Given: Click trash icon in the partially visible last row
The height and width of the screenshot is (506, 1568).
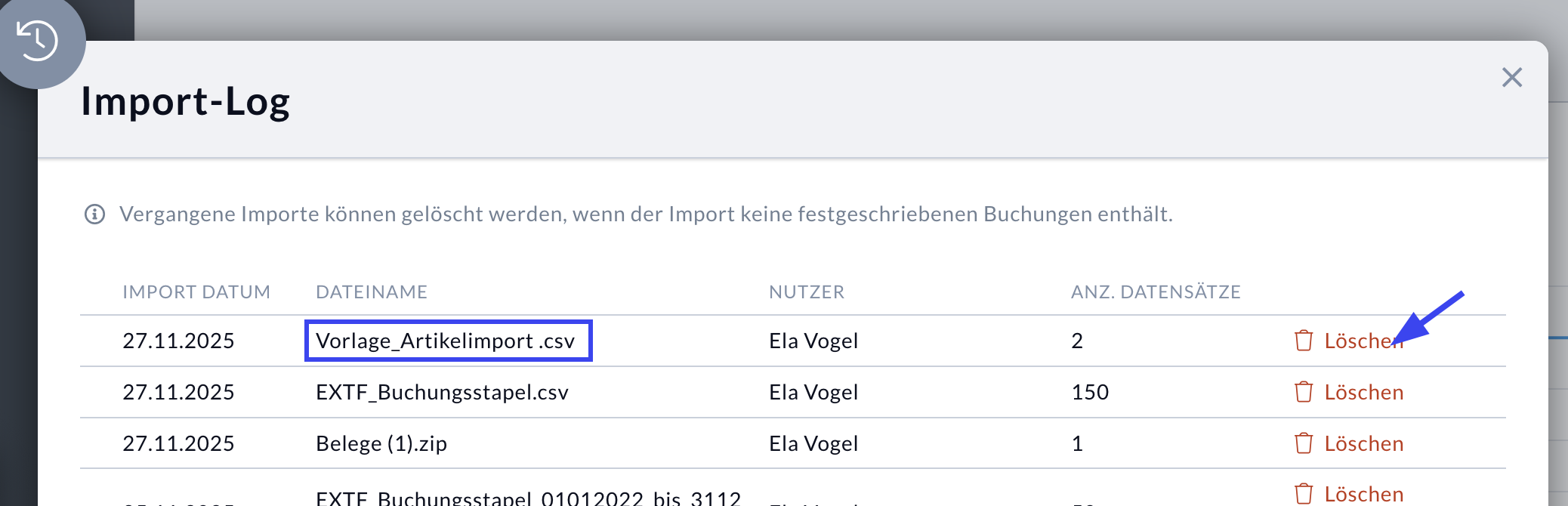Looking at the screenshot, I should tap(1304, 494).
